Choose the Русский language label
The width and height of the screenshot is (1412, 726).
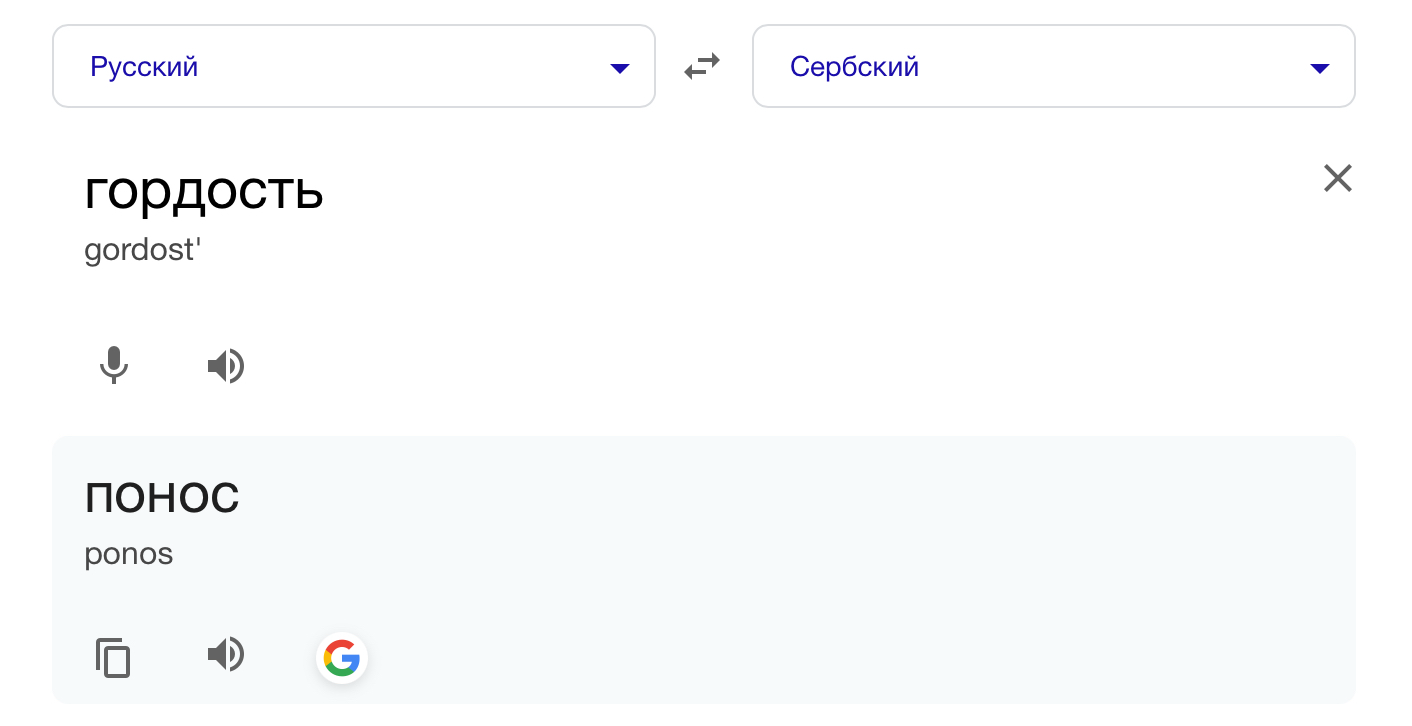(x=144, y=67)
